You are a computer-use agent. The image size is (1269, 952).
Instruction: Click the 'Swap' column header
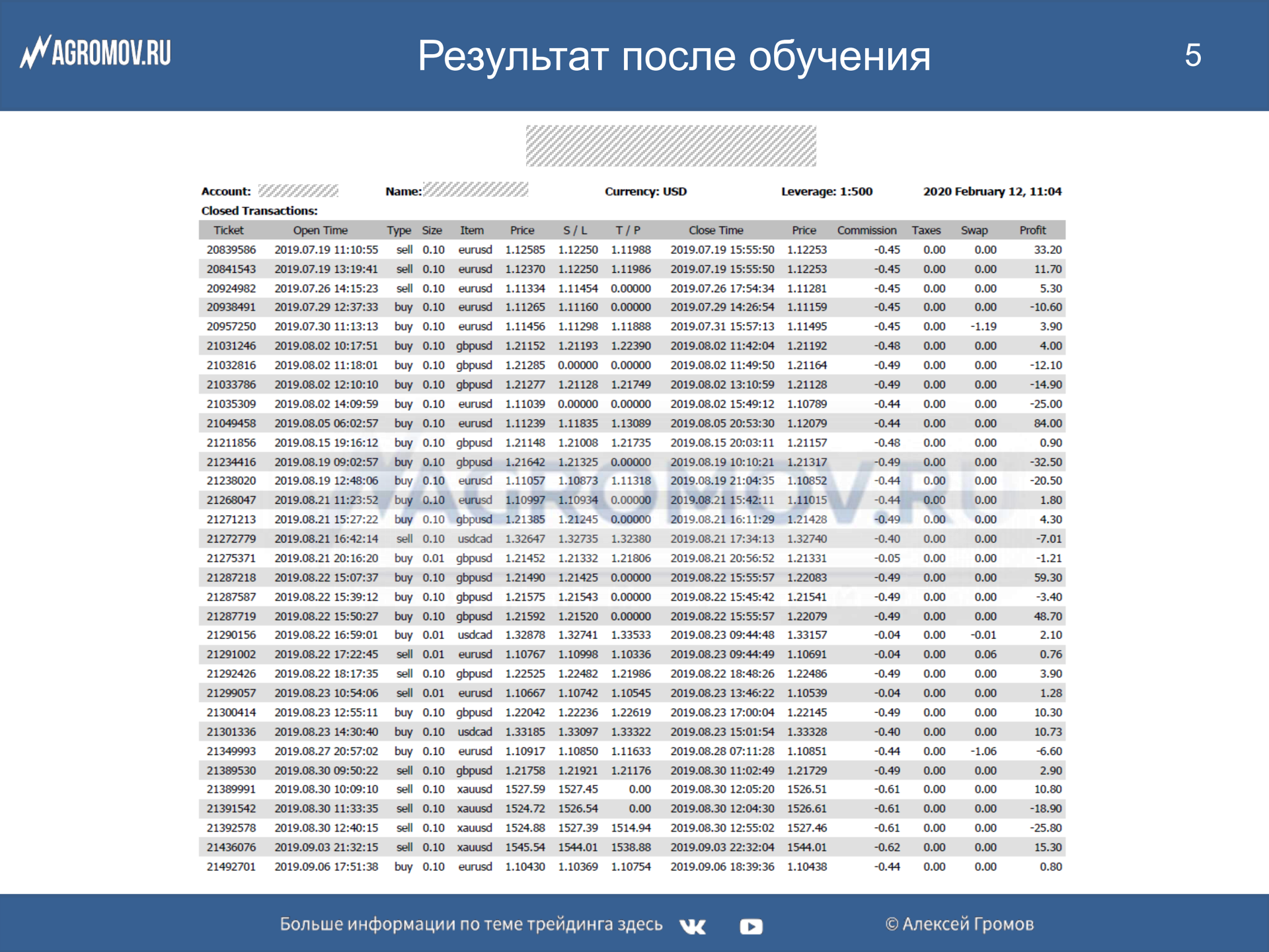point(974,230)
